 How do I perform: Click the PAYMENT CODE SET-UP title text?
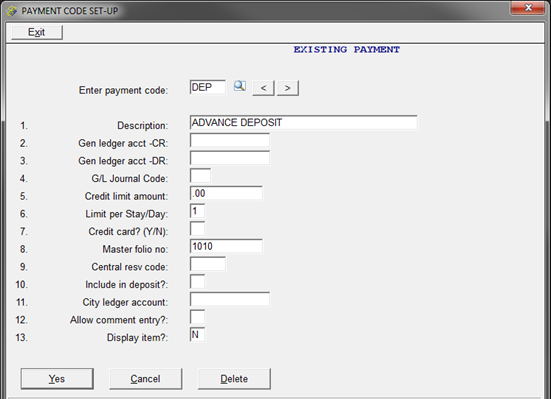(70, 11)
